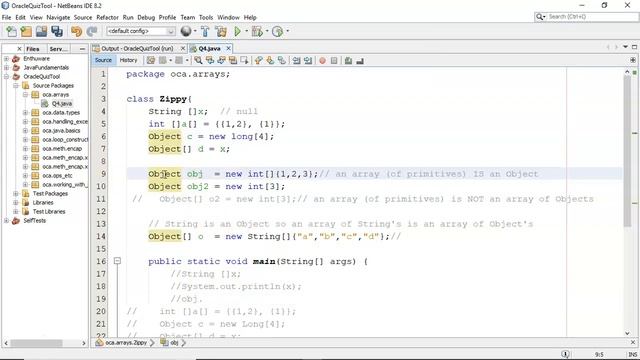Collapse the main method code fold
640x360 pixels.
tap(117, 261)
